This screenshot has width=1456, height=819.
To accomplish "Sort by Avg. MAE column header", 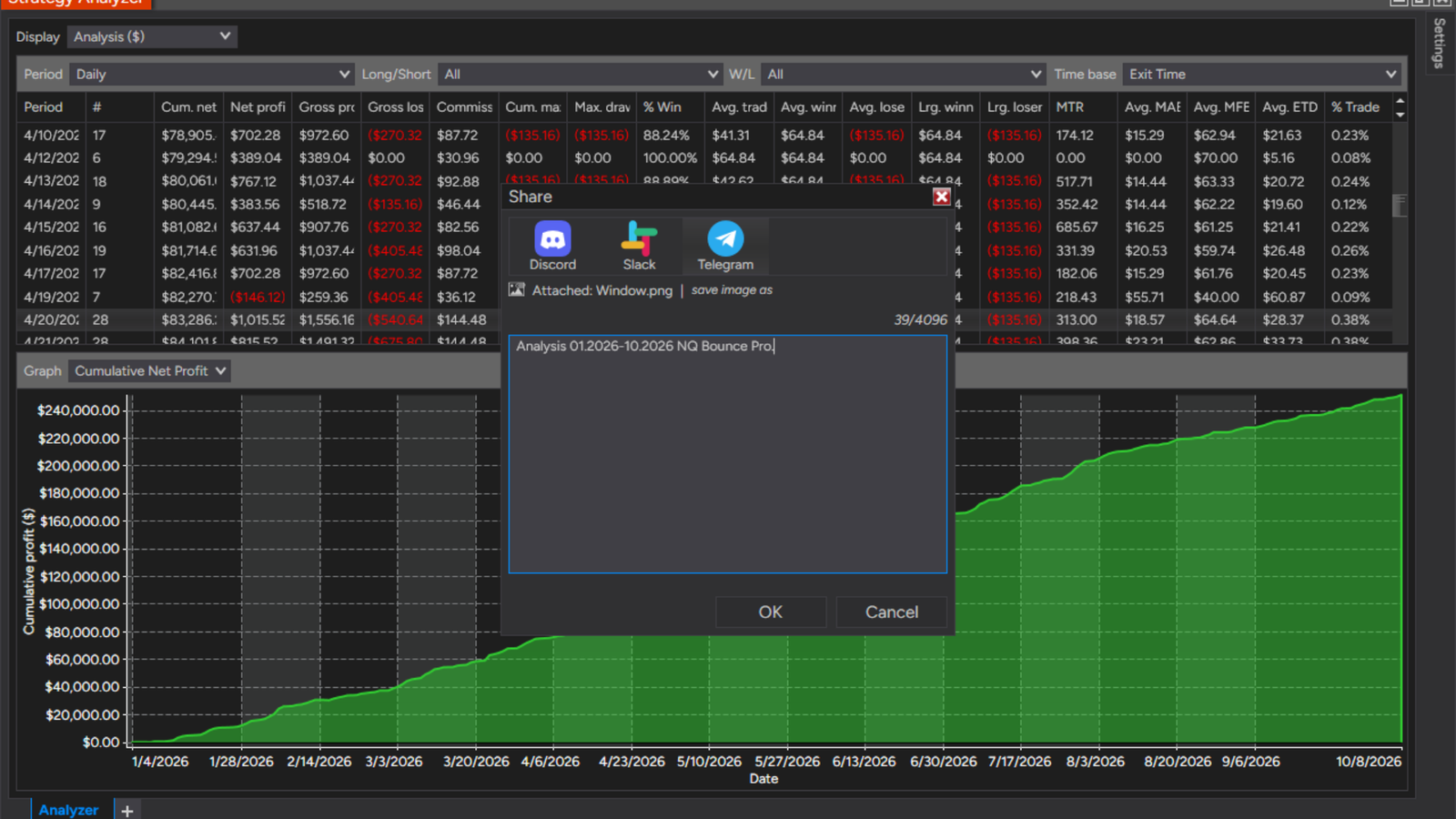I will tap(1152, 106).
